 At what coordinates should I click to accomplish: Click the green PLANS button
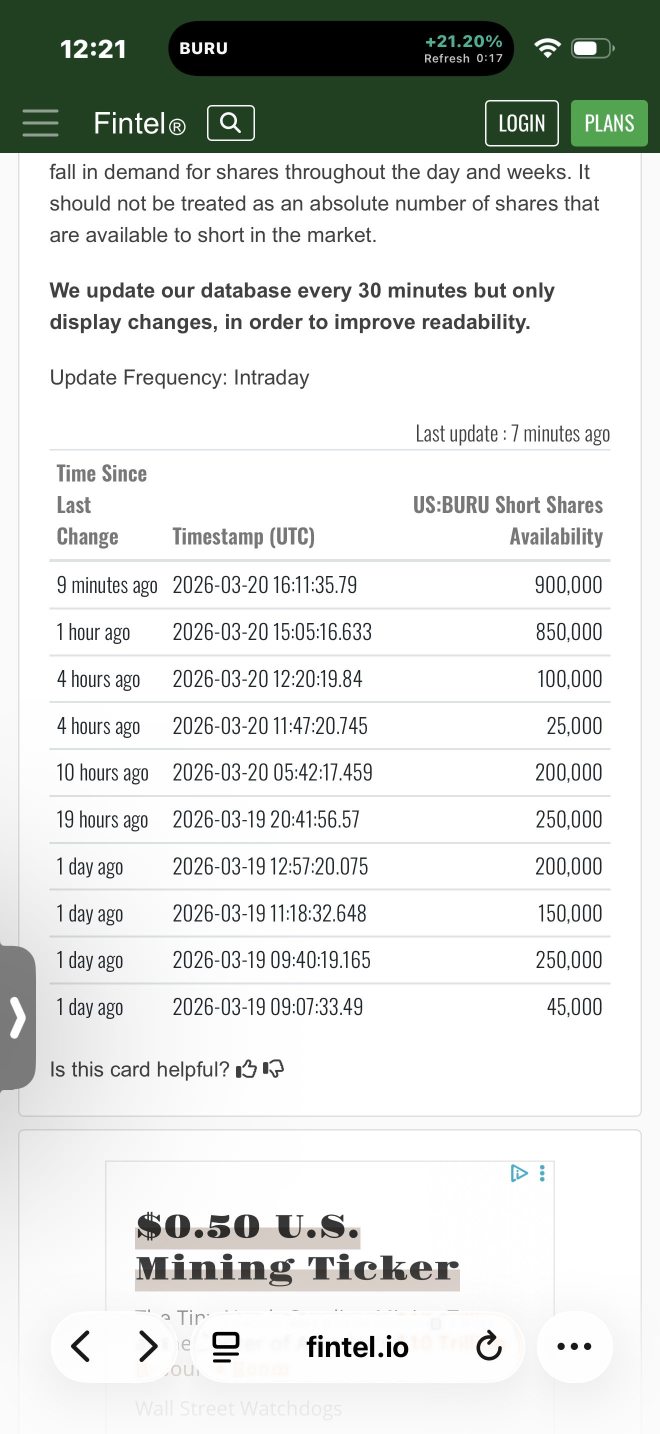pyautogui.click(x=609, y=123)
